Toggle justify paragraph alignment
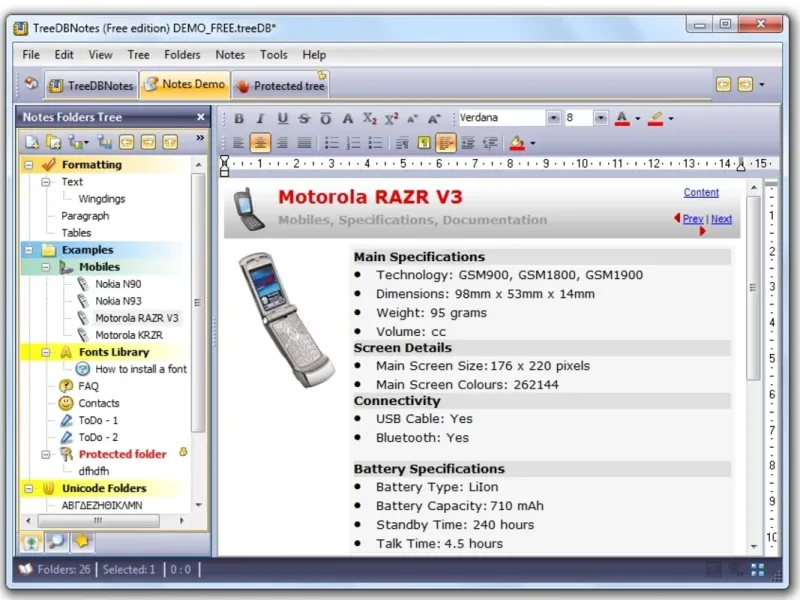The height and width of the screenshot is (600, 800). [x=304, y=143]
